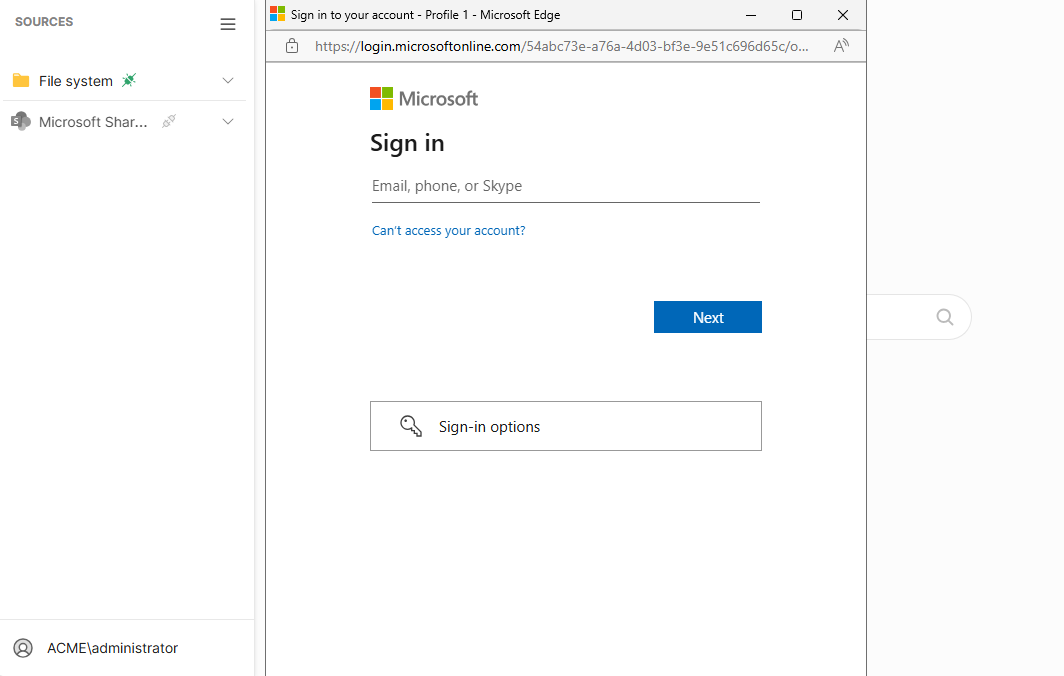Viewport: 1064px width, 676px height.
Task: Click the key icon in Sign-in options
Action: 410,426
